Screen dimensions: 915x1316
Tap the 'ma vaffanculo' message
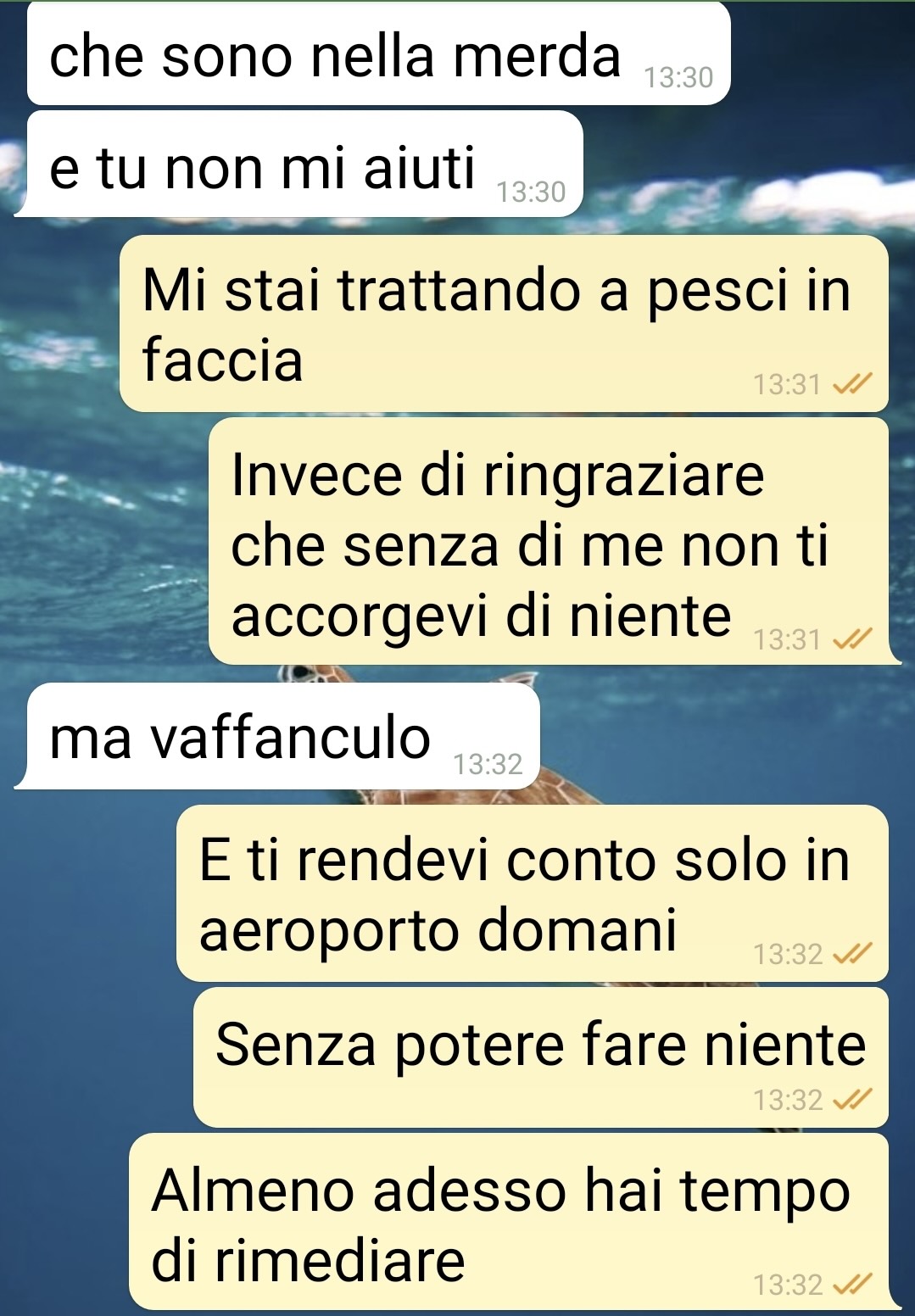click(x=283, y=735)
